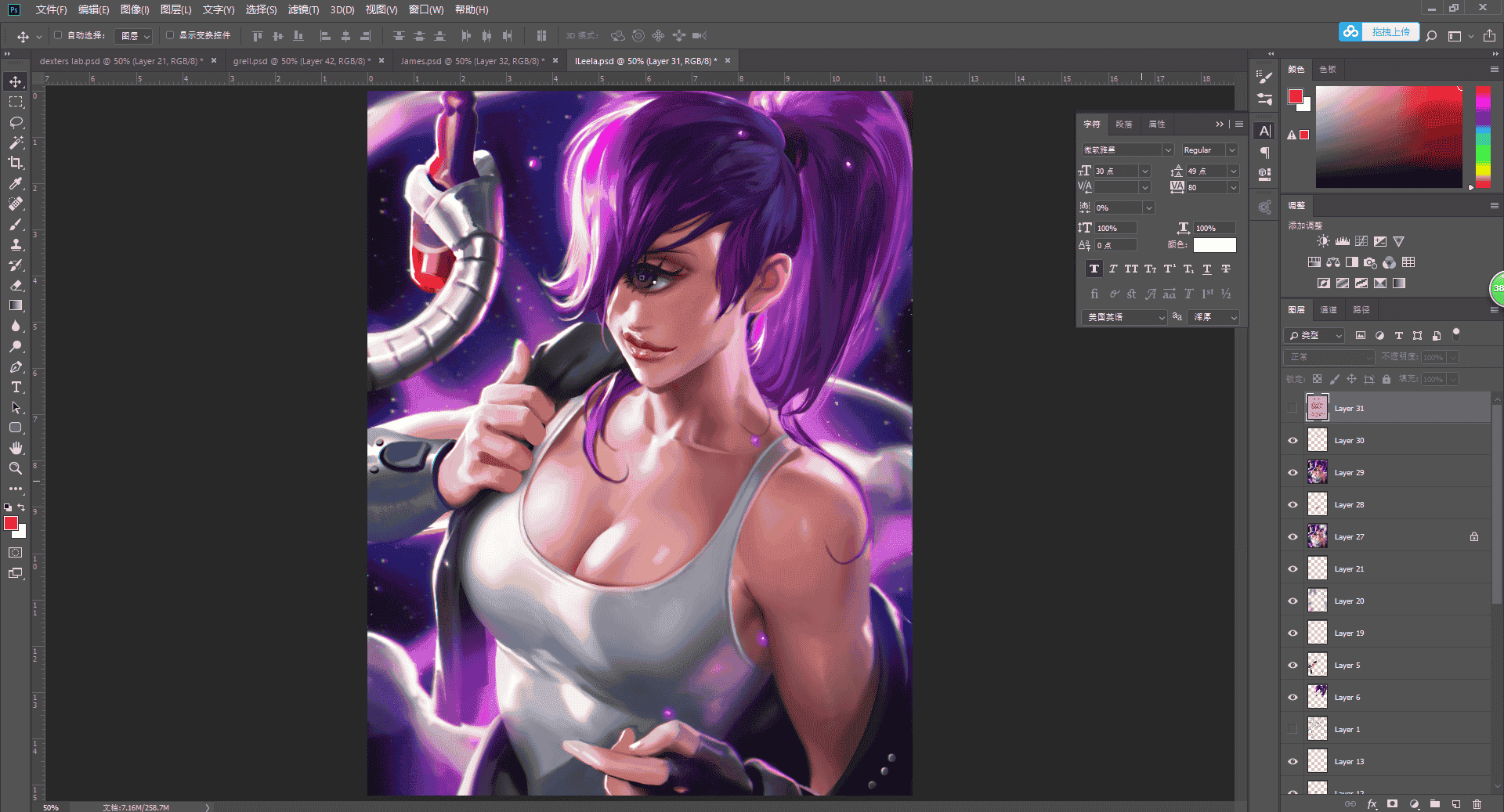Image resolution: width=1504 pixels, height=812 pixels.
Task: Show hidden Layer 31 visibility box
Action: (1292, 409)
